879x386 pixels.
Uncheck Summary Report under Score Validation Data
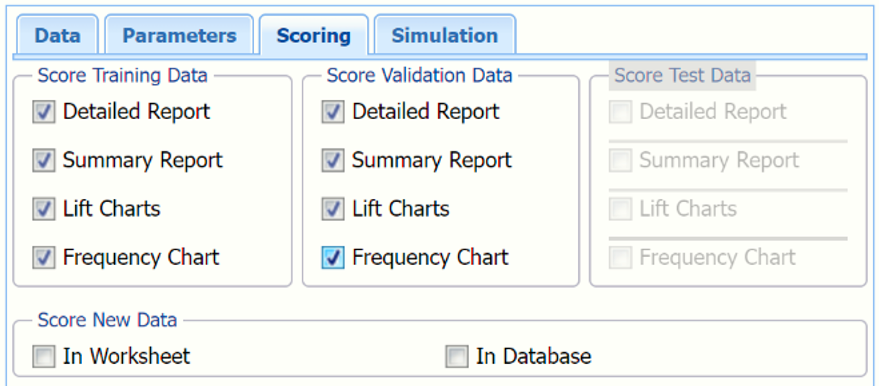pos(333,161)
